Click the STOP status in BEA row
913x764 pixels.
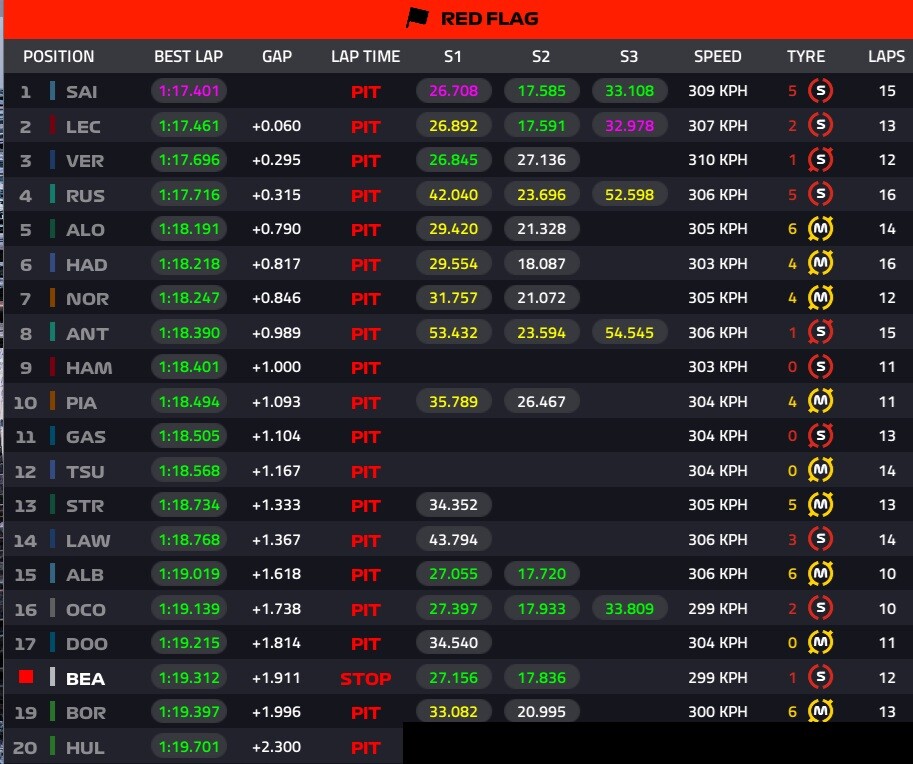366,679
